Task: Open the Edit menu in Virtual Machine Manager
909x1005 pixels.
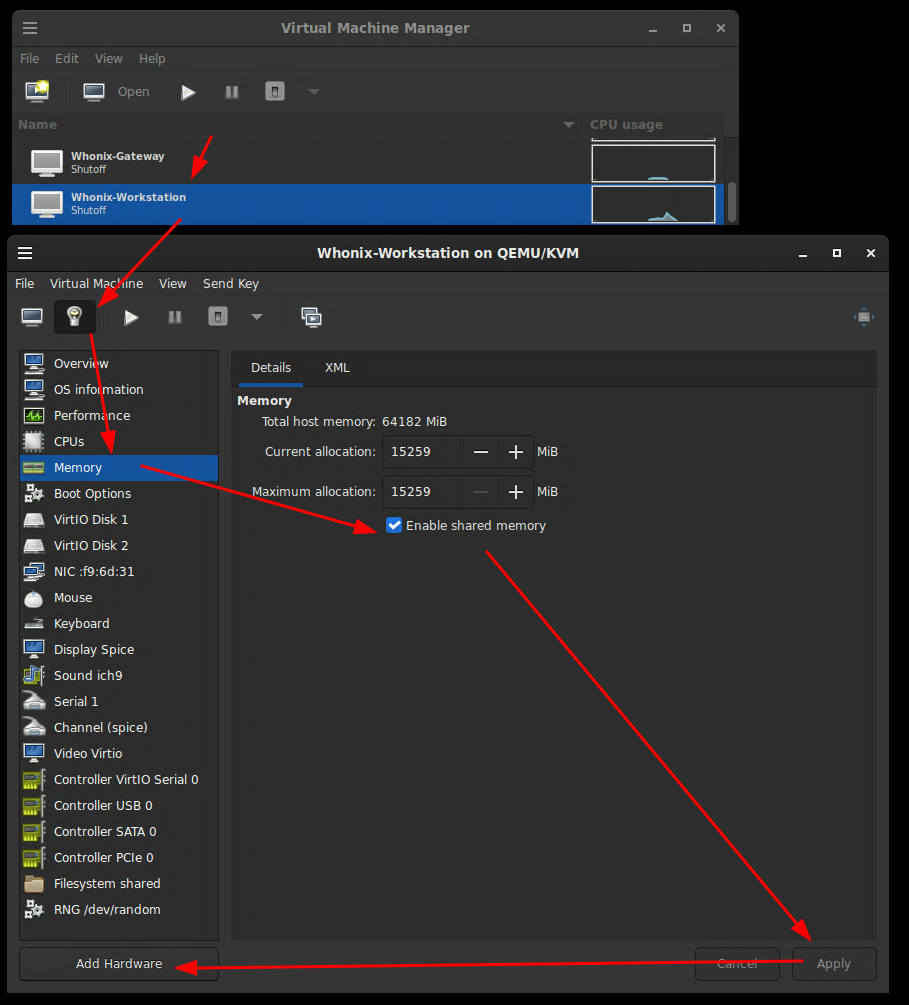Action: (x=67, y=58)
